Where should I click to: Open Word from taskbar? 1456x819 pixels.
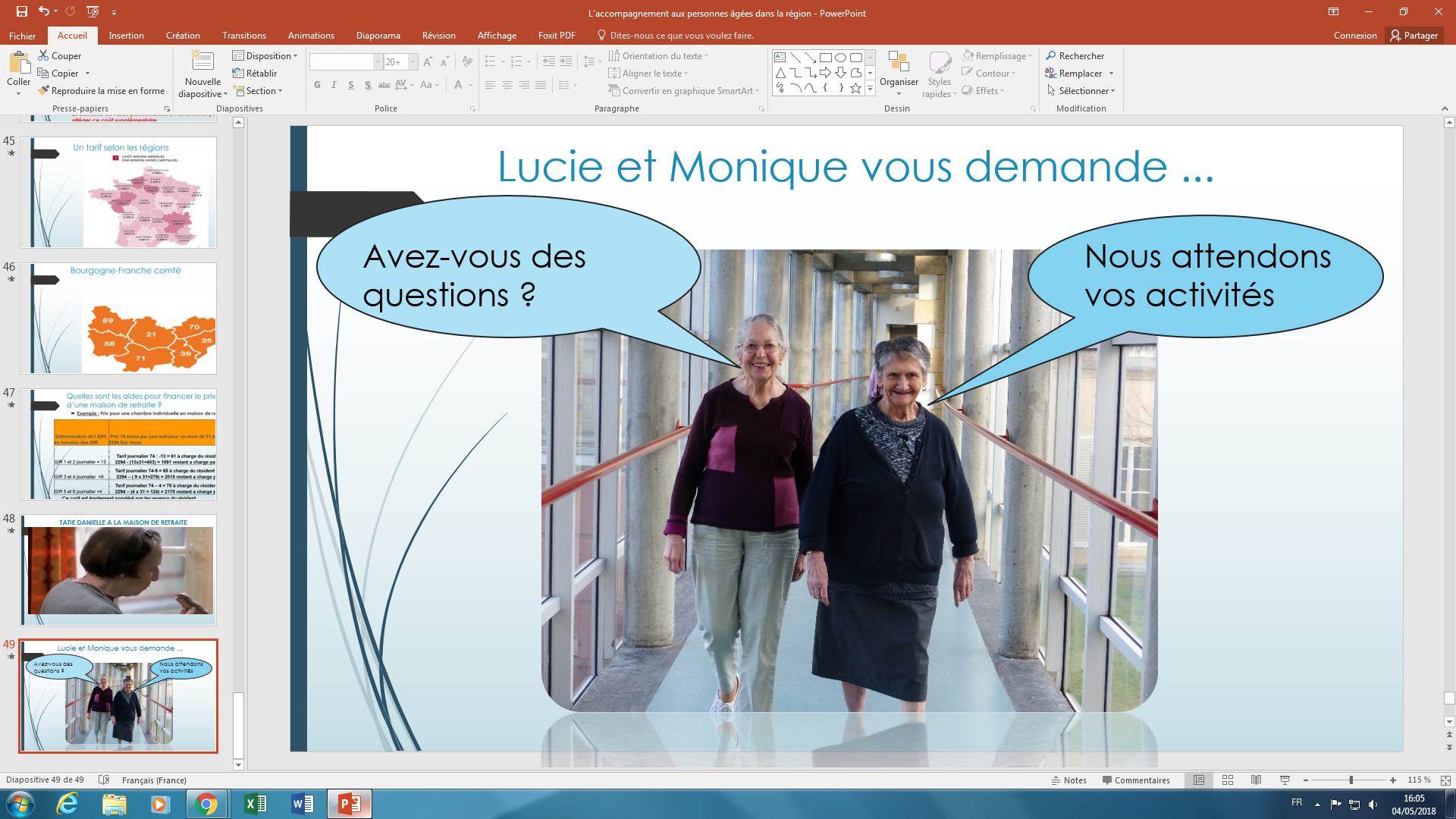(303, 804)
